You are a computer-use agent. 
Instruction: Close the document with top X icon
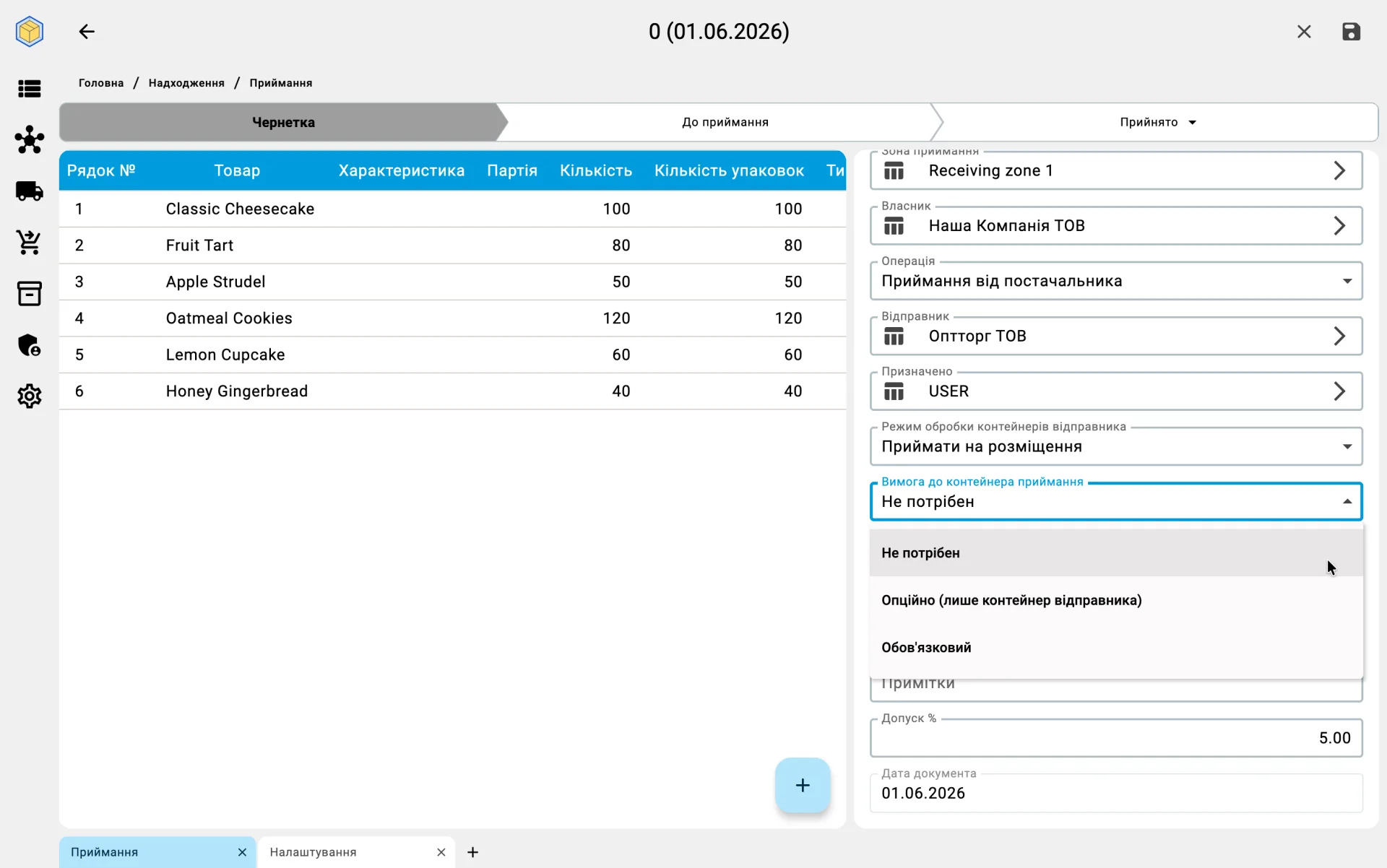[1304, 32]
